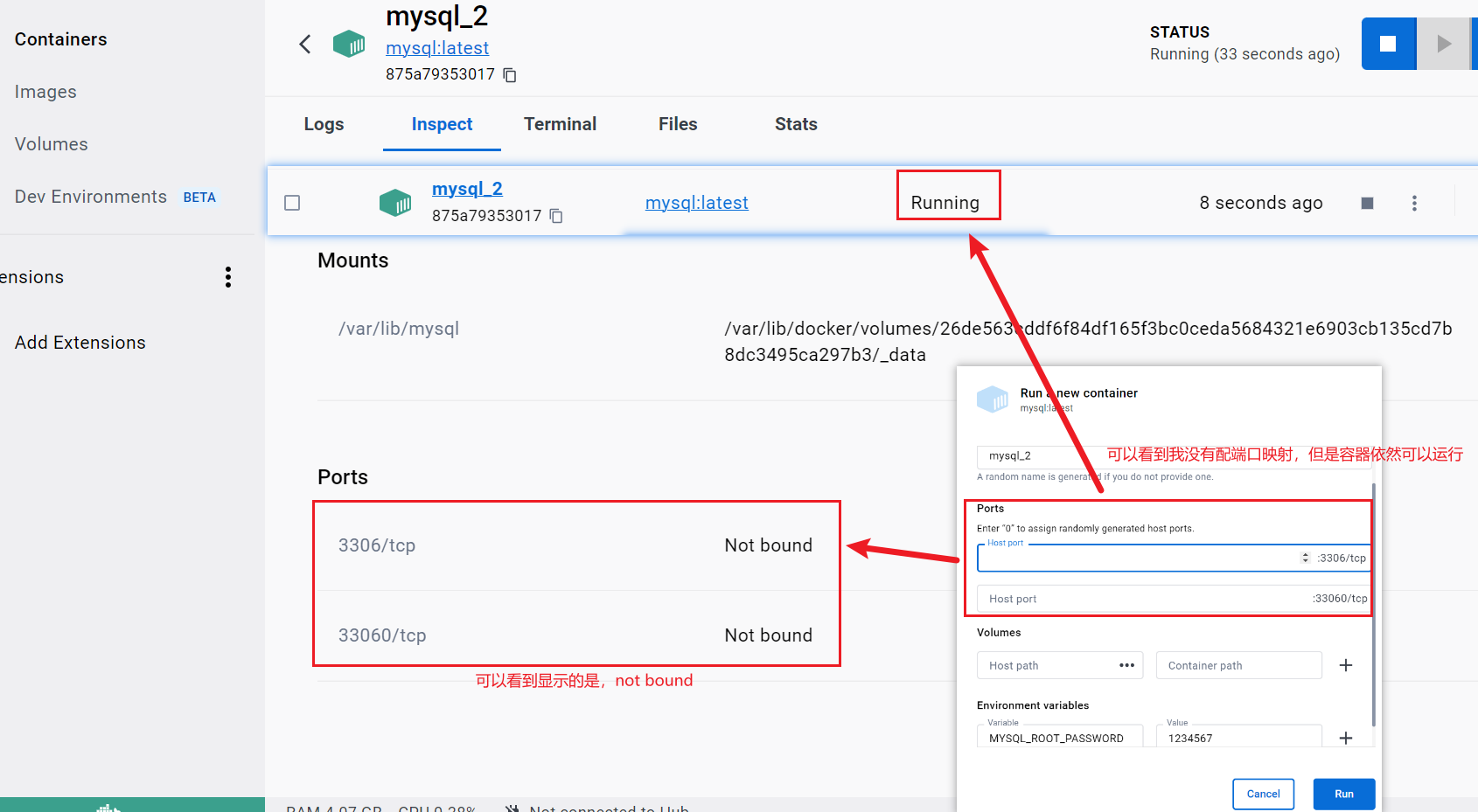Stop mysql_2 using the small row stop icon
The width and height of the screenshot is (1478, 812).
click(1367, 203)
